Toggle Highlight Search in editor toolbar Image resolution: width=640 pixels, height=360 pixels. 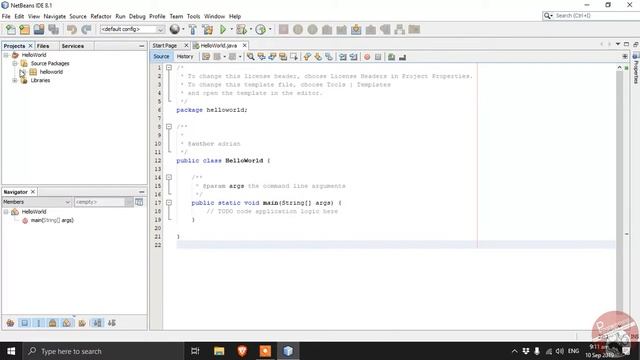pyautogui.click(x=283, y=57)
